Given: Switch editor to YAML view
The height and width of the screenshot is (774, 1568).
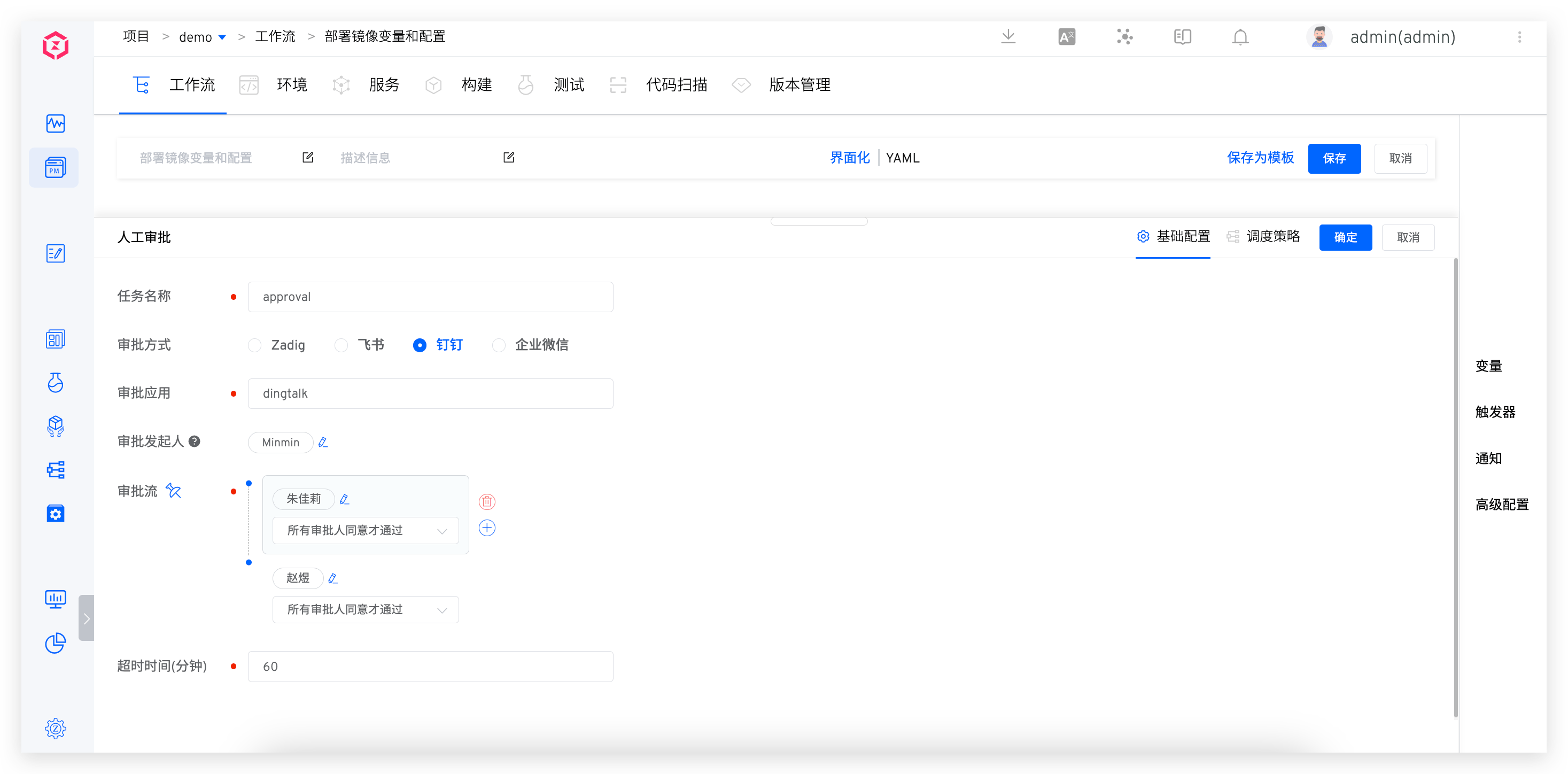Looking at the screenshot, I should click(x=903, y=158).
